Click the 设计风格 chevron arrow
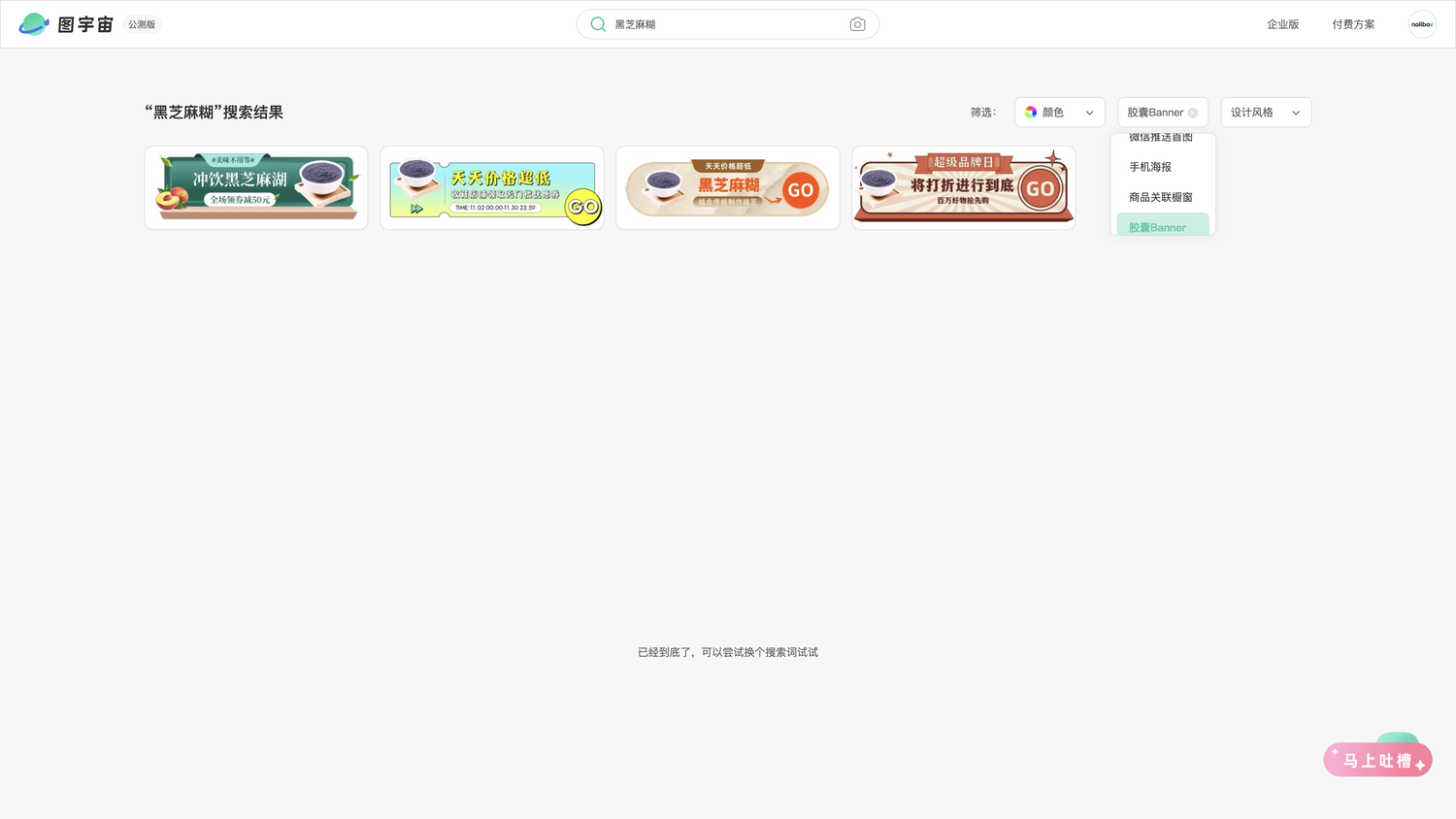 1296,113
